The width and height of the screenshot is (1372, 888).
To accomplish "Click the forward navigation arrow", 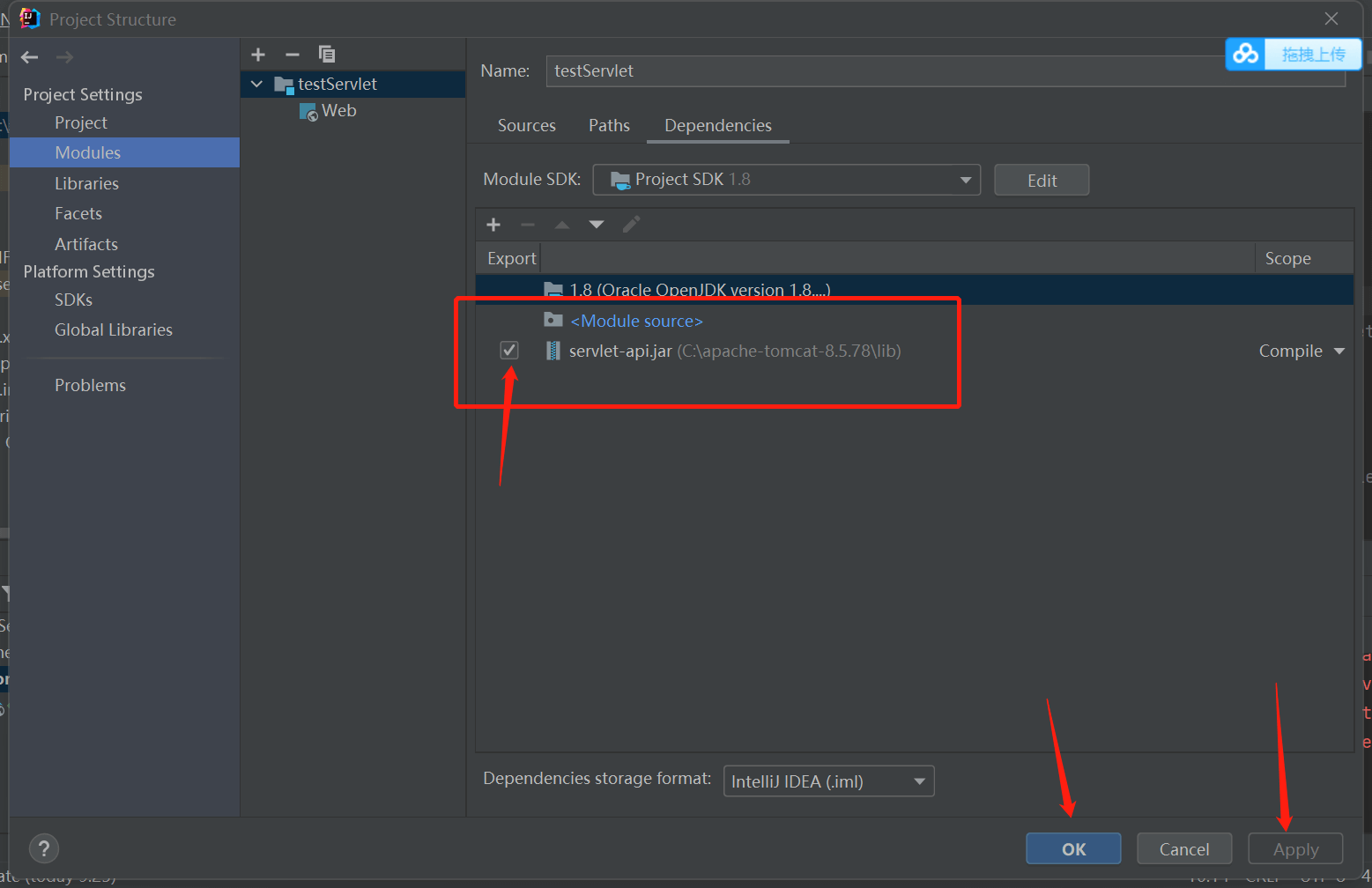I will pos(64,57).
